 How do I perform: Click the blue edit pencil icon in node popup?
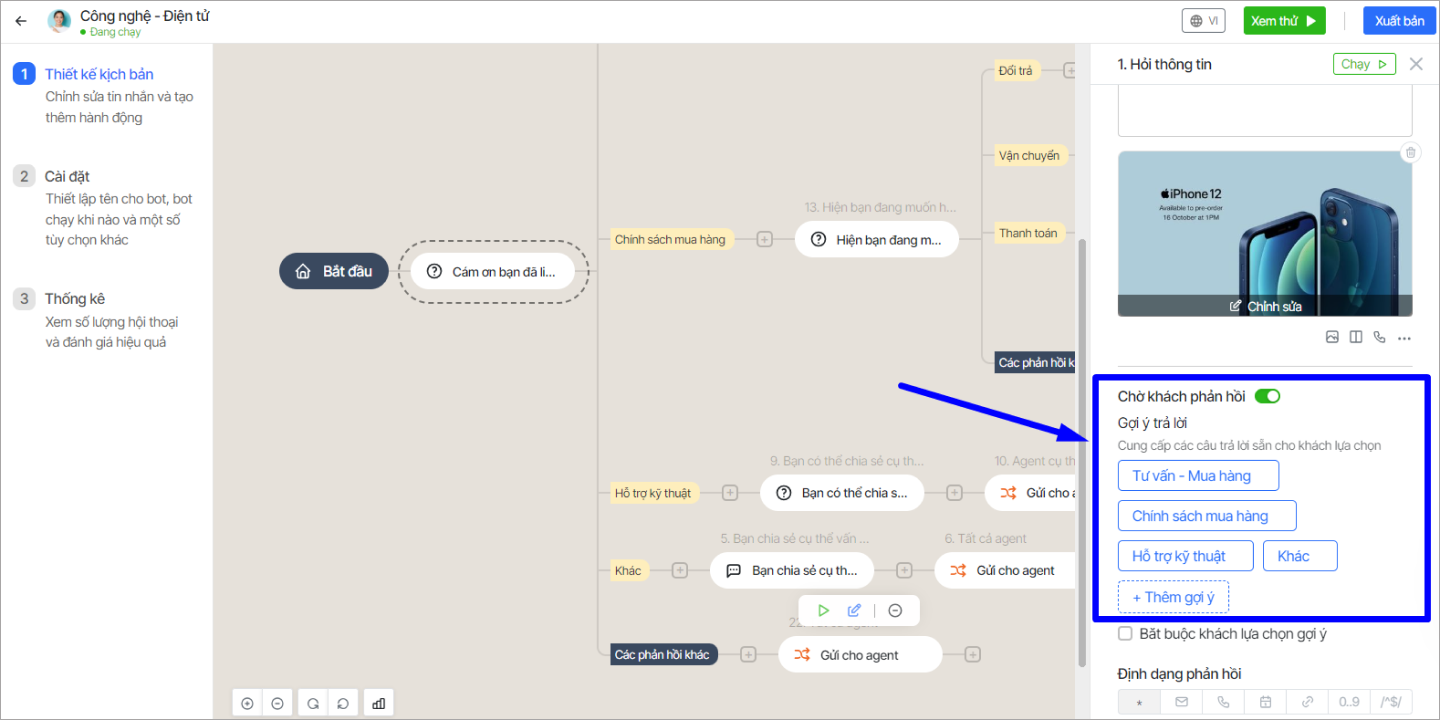point(854,610)
